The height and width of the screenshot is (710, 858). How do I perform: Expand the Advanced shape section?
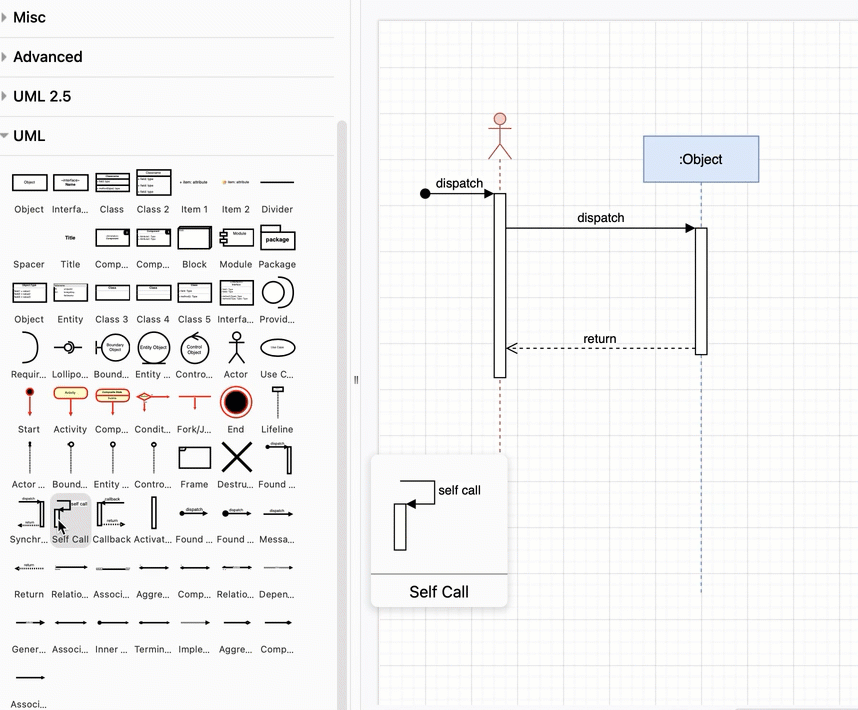coord(47,57)
